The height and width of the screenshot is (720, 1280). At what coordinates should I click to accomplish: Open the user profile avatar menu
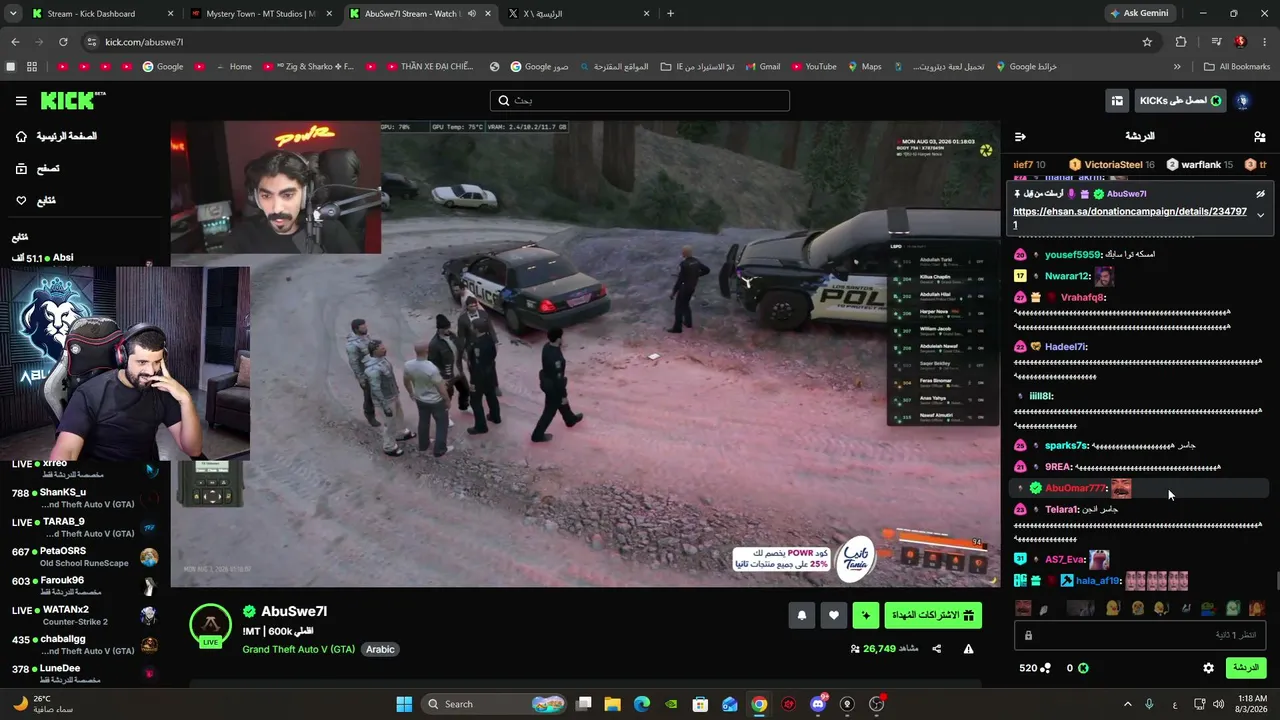click(1243, 101)
